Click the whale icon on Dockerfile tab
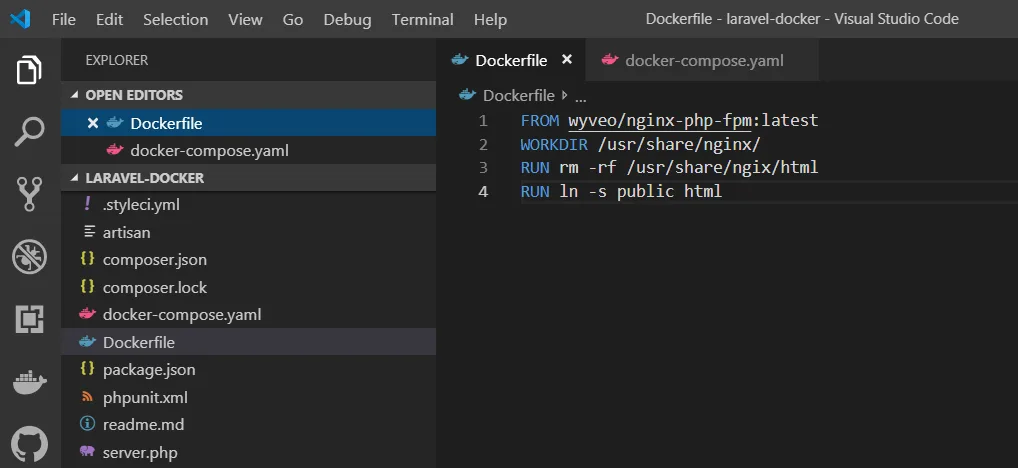Screen dimensions: 1018x468 click(x=460, y=60)
